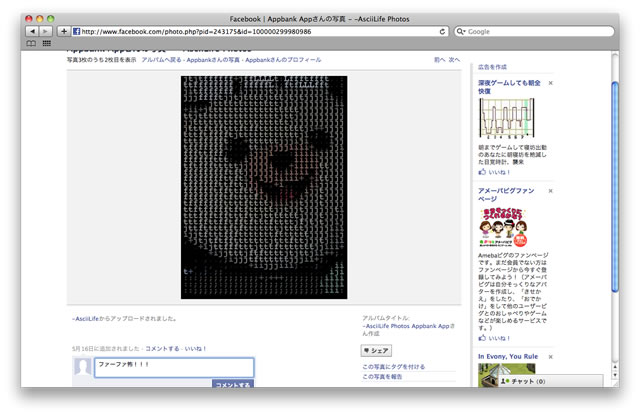The image size is (640, 416).
Task: Close the アメーバピグ ad with X
Action: (x=551, y=191)
